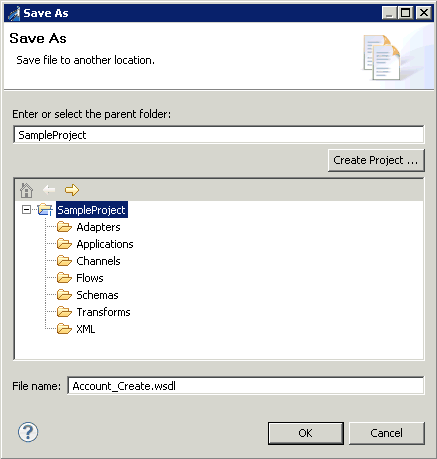Maximize the Save As dialog window
Image resolution: width=437 pixels, height=459 pixels.
(x=406, y=13)
